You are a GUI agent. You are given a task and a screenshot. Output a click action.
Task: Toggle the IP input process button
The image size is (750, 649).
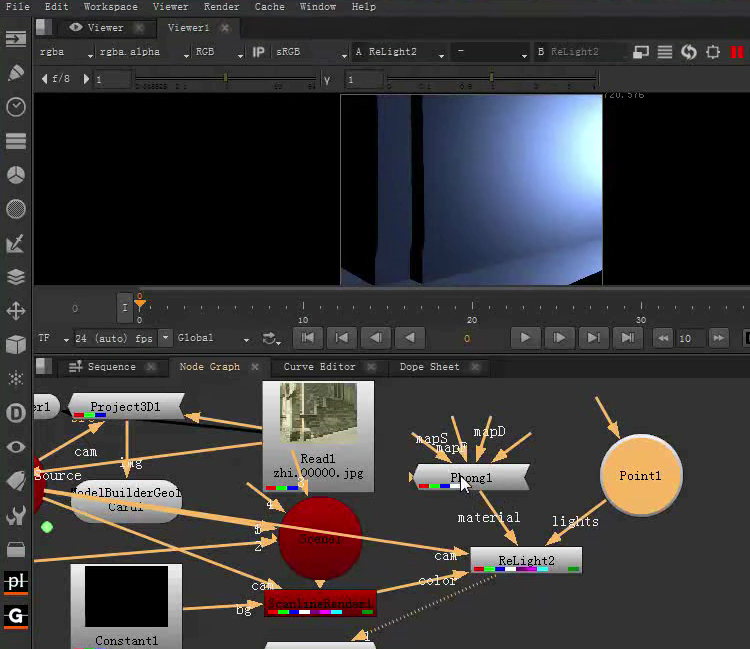[x=258, y=52]
